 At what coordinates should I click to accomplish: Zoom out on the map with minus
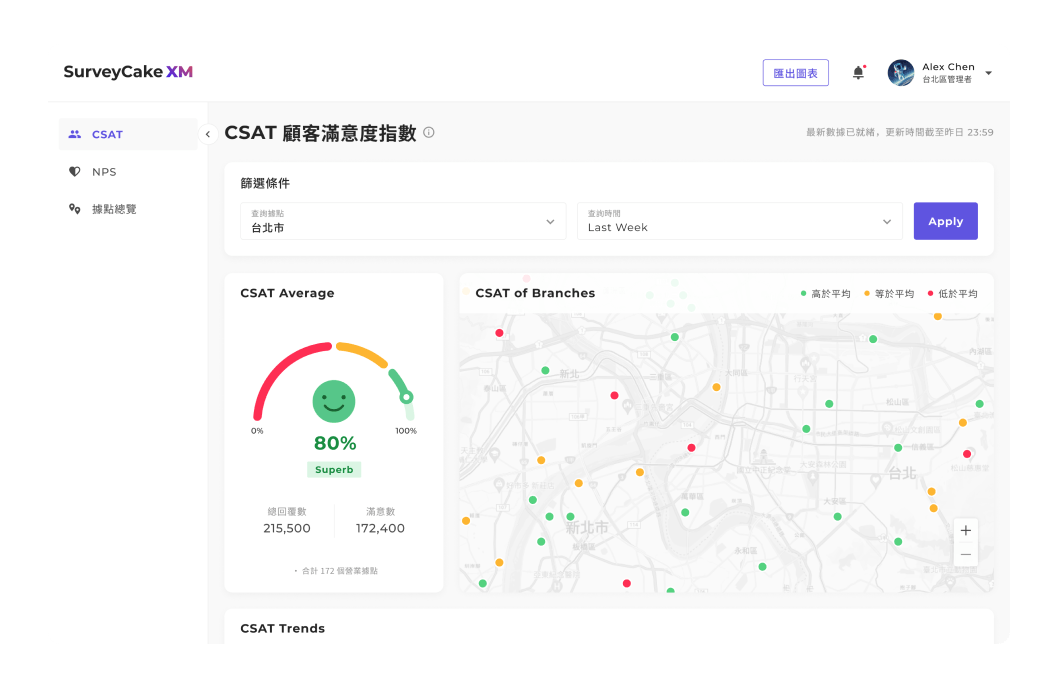point(965,554)
